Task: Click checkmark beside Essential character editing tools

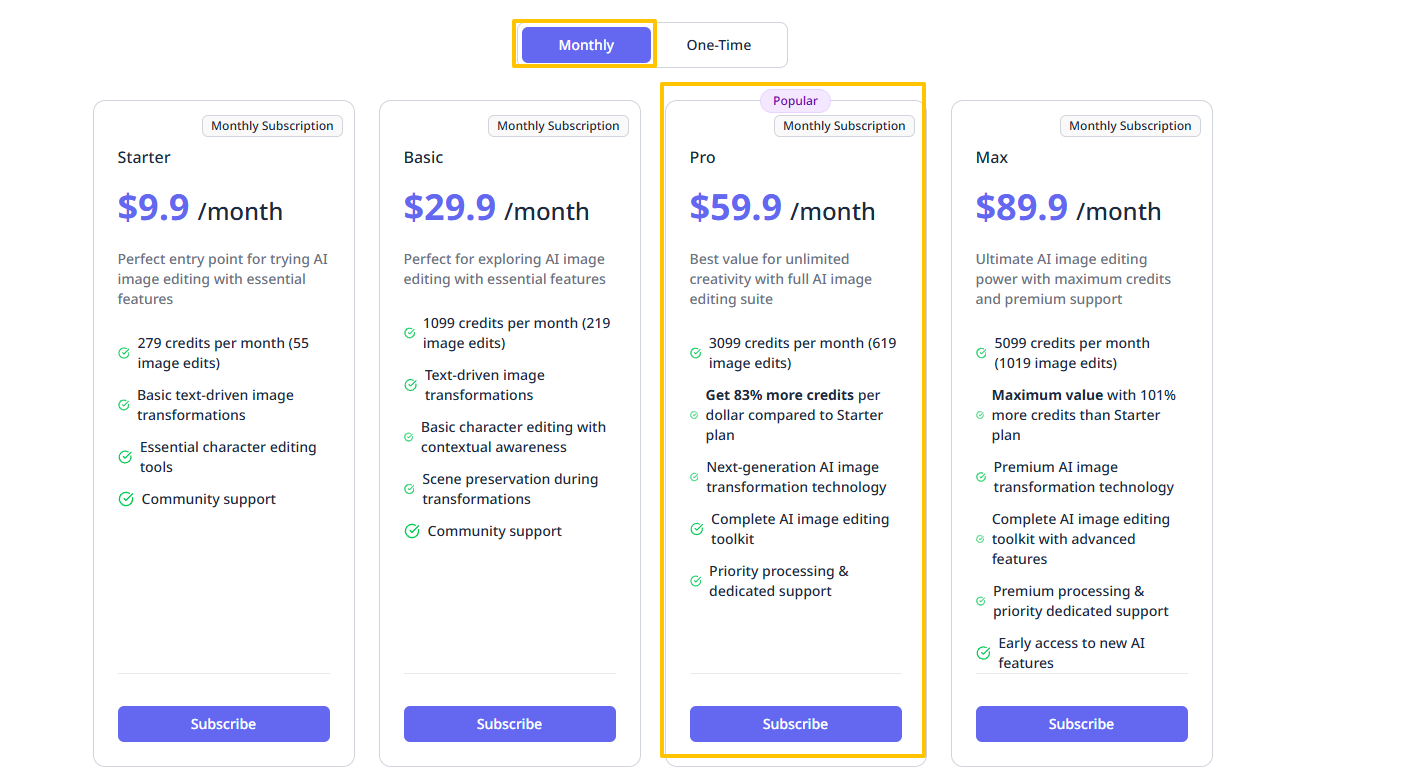Action: (x=125, y=457)
